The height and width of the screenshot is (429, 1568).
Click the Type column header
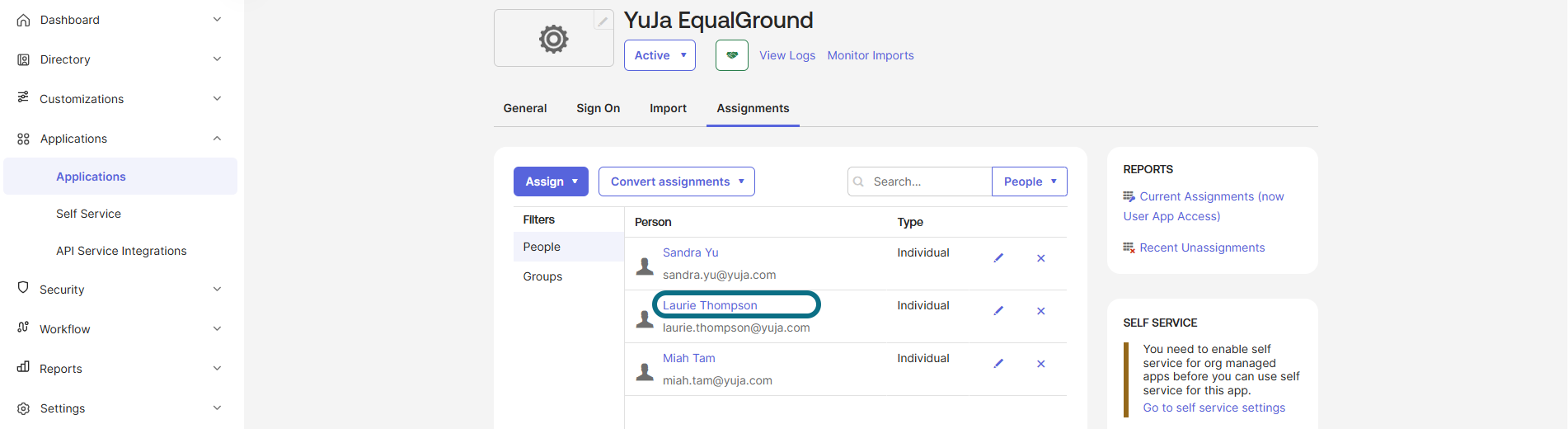point(910,222)
